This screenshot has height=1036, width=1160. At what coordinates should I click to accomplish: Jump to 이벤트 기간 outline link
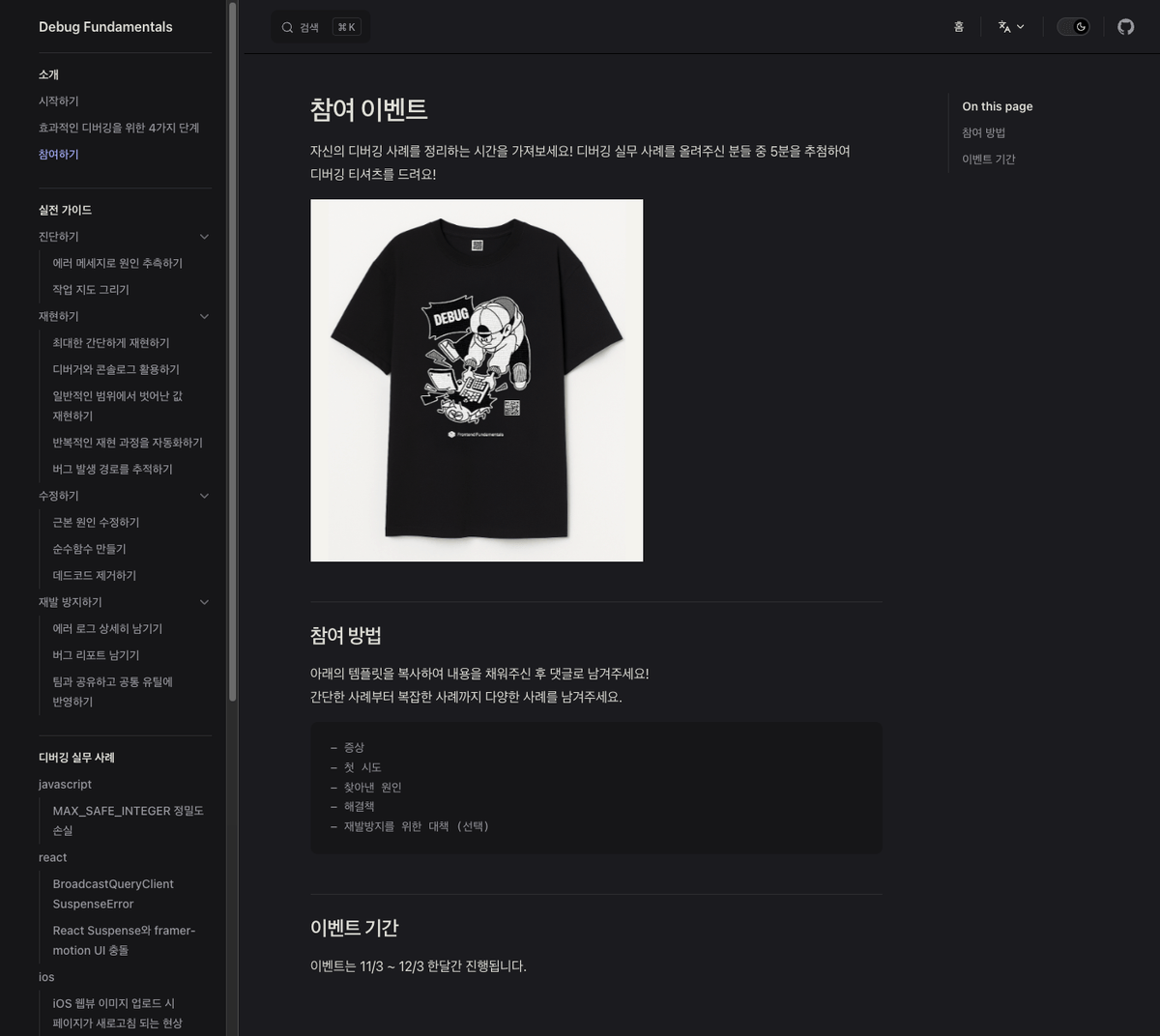point(988,159)
